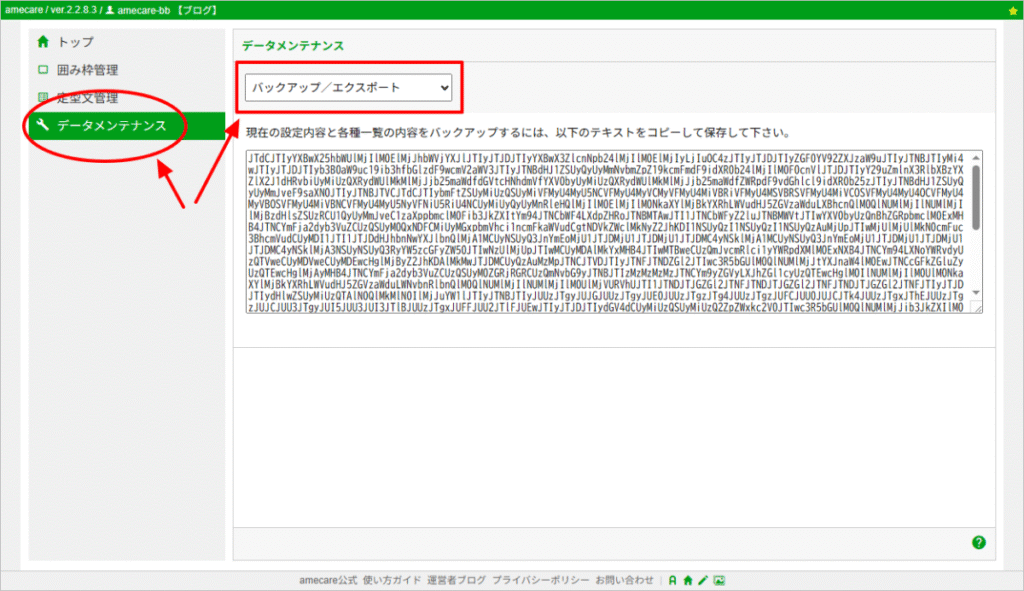This screenshot has height=591, width=1024.
Task: Open 囲み枠管理 in the sidebar
Action: 87,70
